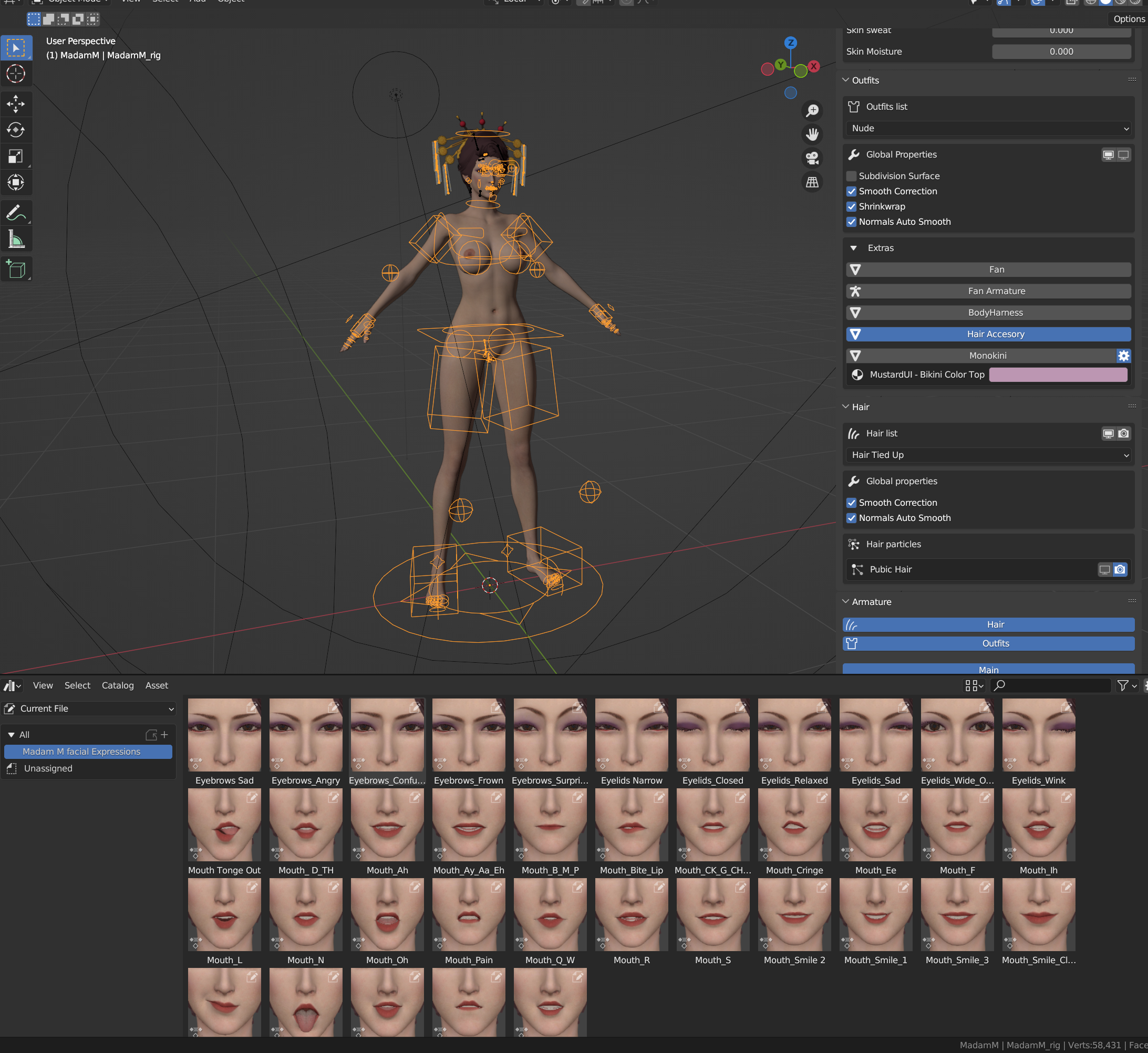Uncheck Hair Normals Auto Smooth checkbox
The image size is (1148, 1053).
tap(852, 518)
